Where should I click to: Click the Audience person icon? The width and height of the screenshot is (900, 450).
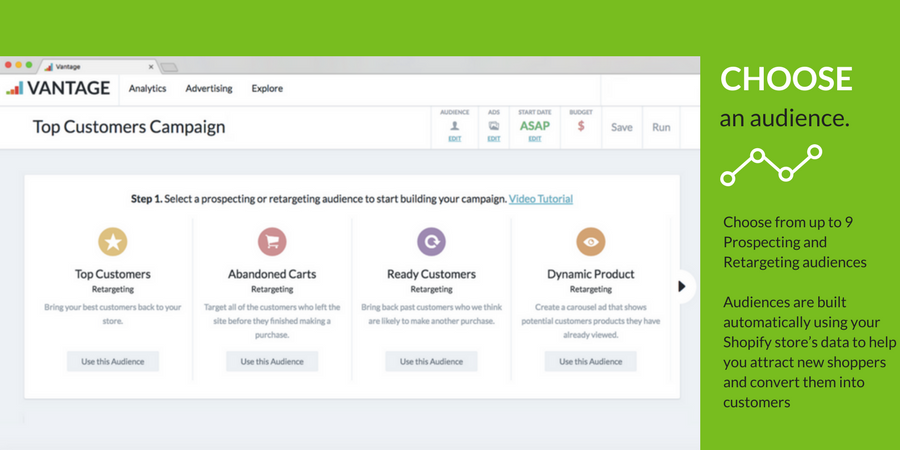(455, 126)
